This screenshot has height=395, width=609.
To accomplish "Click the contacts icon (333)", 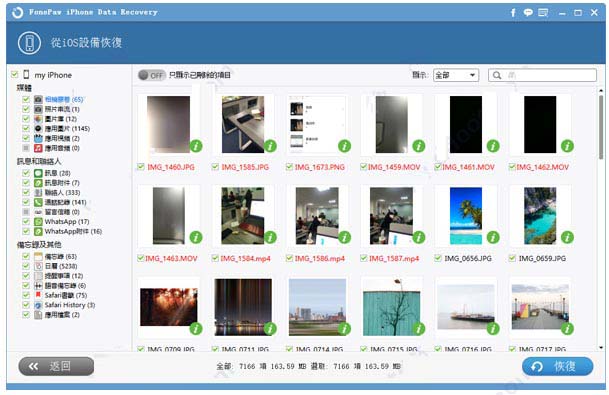I will click(38, 193).
